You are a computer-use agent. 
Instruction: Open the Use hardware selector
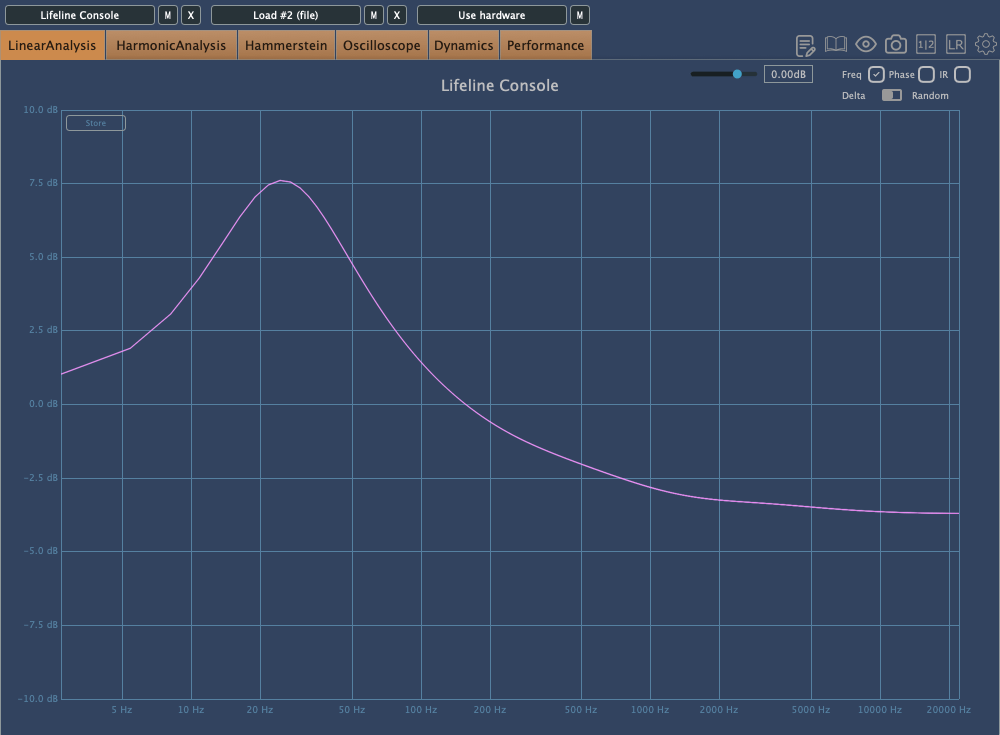click(491, 15)
